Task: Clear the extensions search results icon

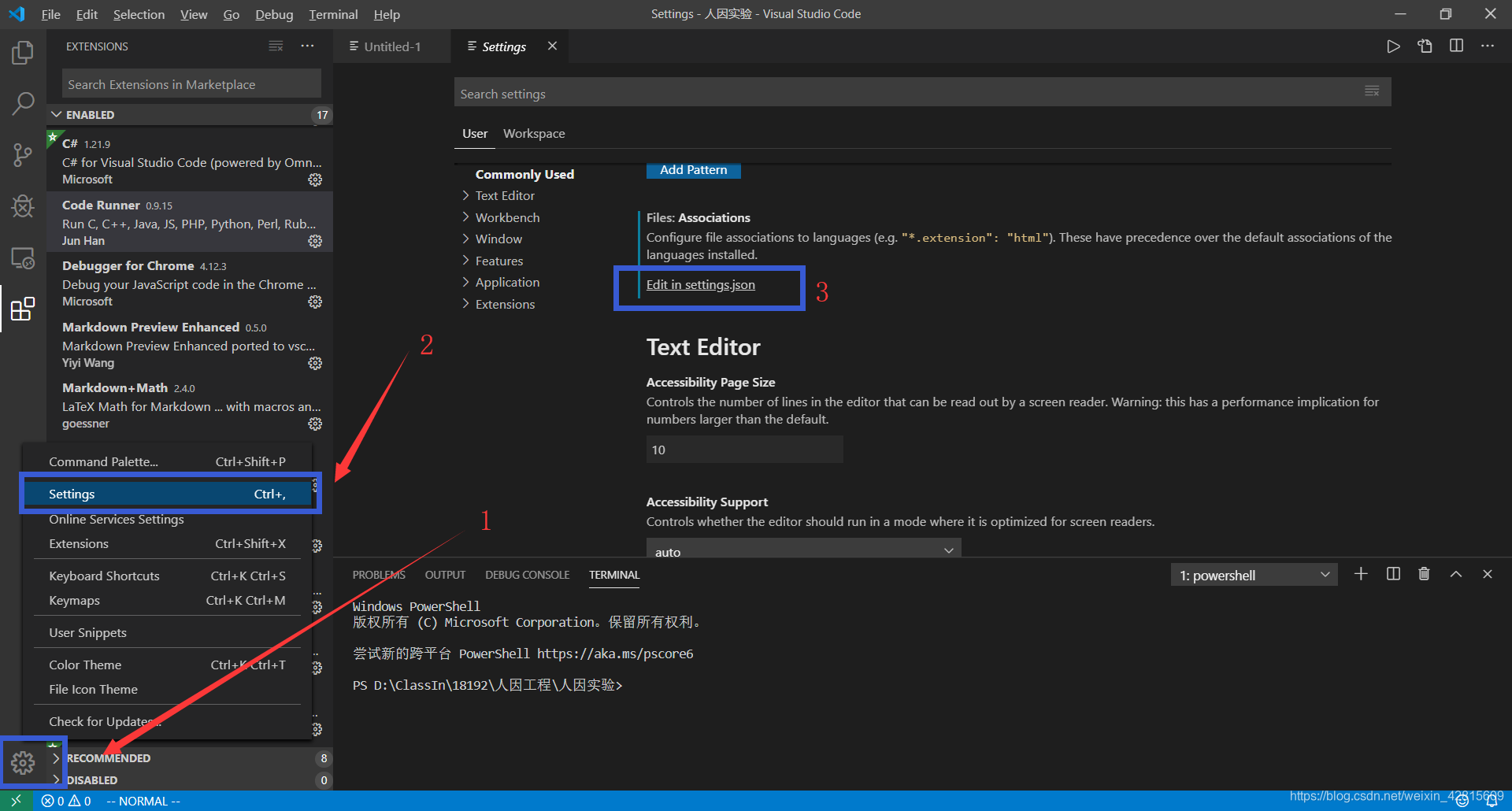Action: [276, 46]
